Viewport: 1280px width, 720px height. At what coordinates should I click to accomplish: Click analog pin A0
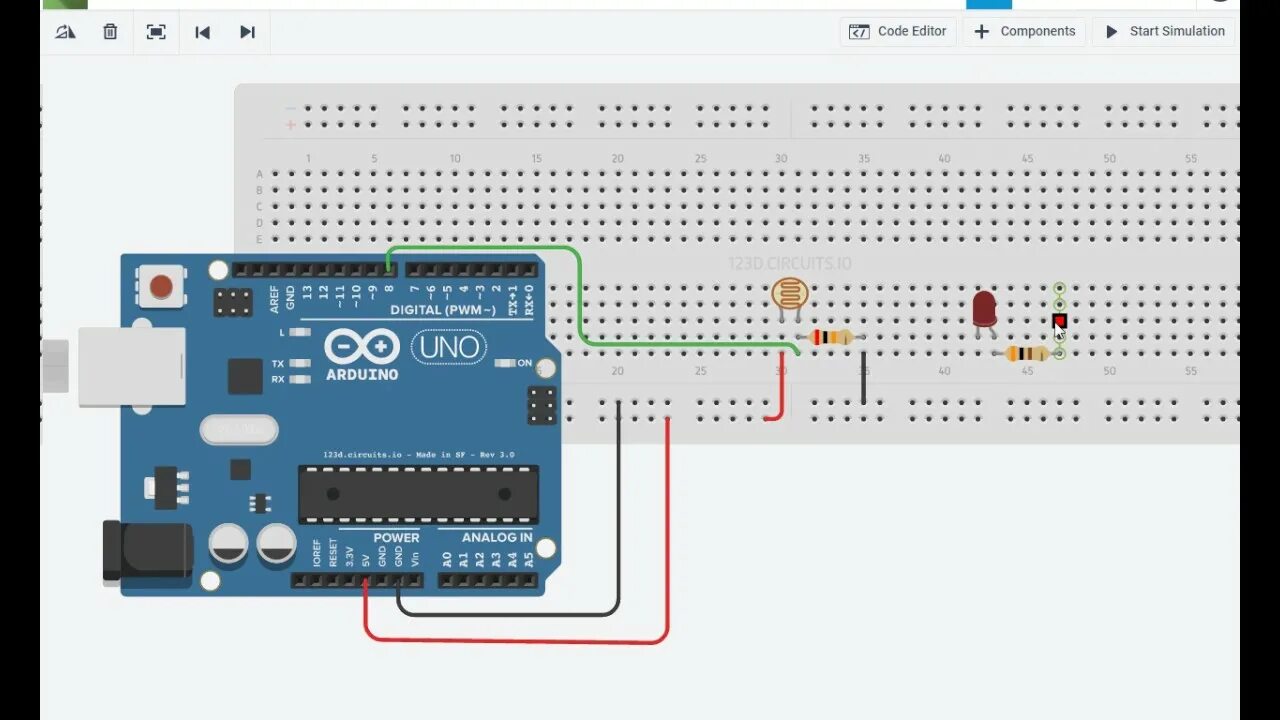click(447, 580)
